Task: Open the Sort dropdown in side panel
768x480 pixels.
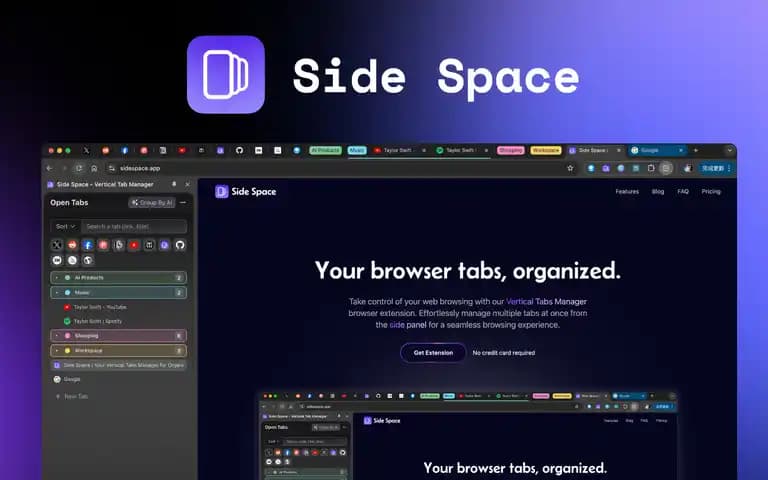Action: tap(65, 226)
